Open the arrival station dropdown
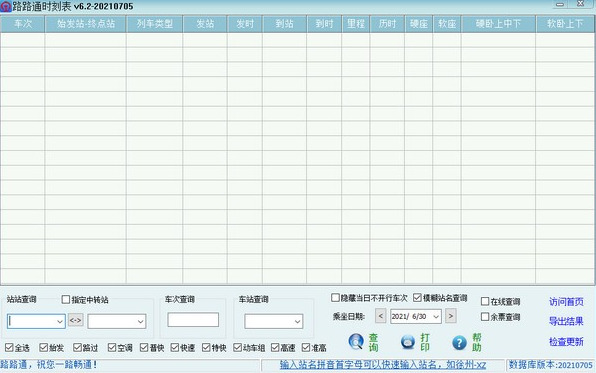 click(x=140, y=322)
